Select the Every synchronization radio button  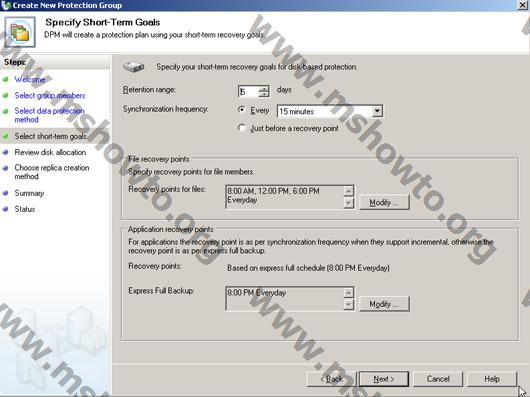point(241,110)
